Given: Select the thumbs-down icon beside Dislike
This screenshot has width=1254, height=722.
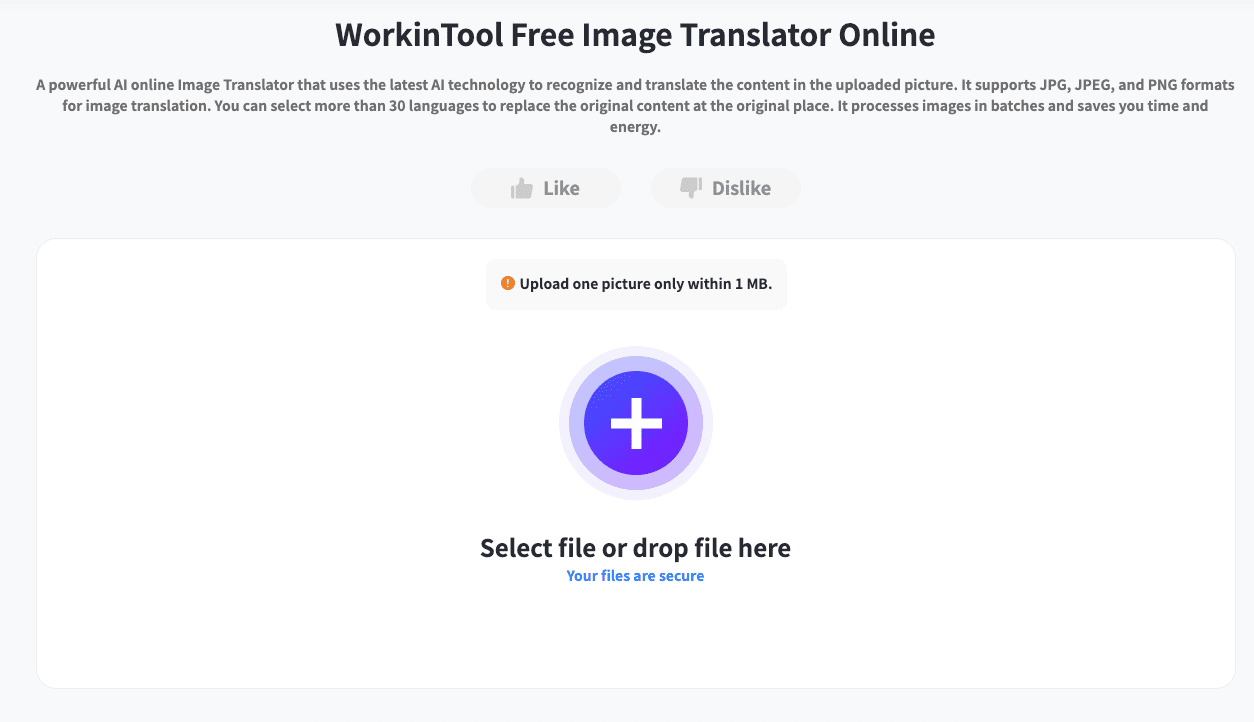Looking at the screenshot, I should (x=690, y=187).
